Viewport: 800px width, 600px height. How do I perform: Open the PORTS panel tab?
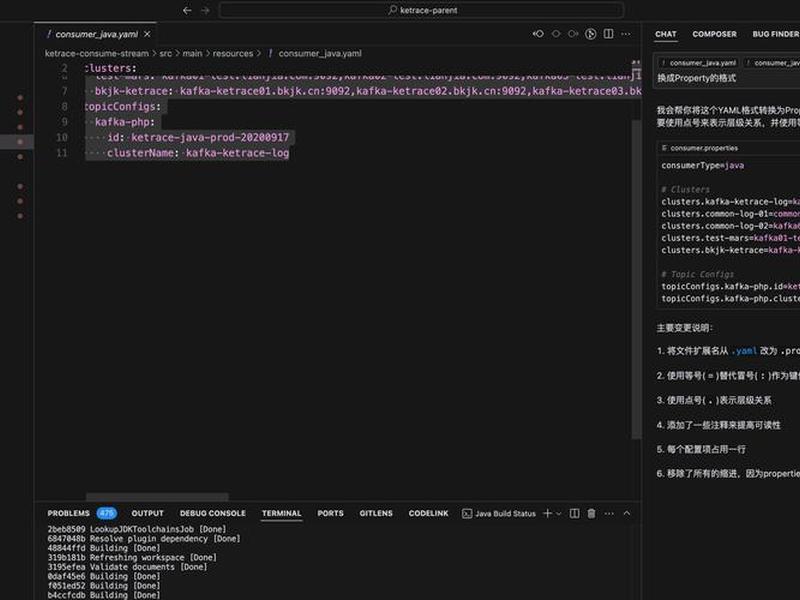coord(330,513)
